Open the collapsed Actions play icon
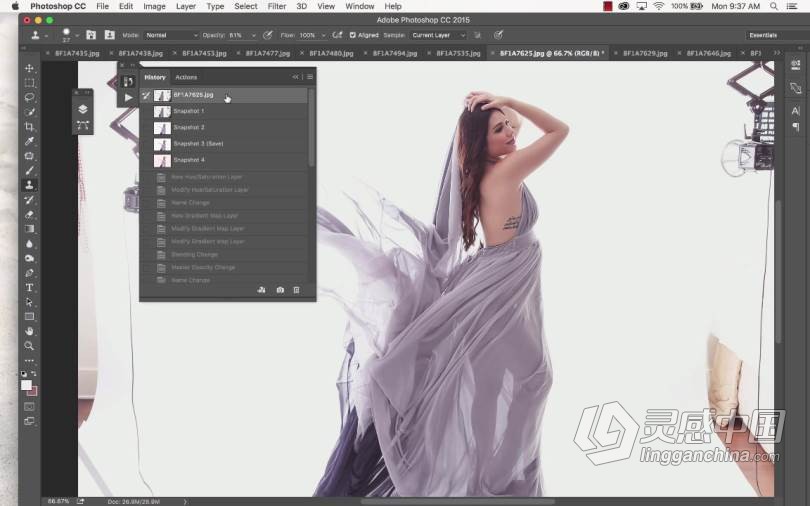Image resolution: width=810 pixels, height=506 pixels. point(128,98)
